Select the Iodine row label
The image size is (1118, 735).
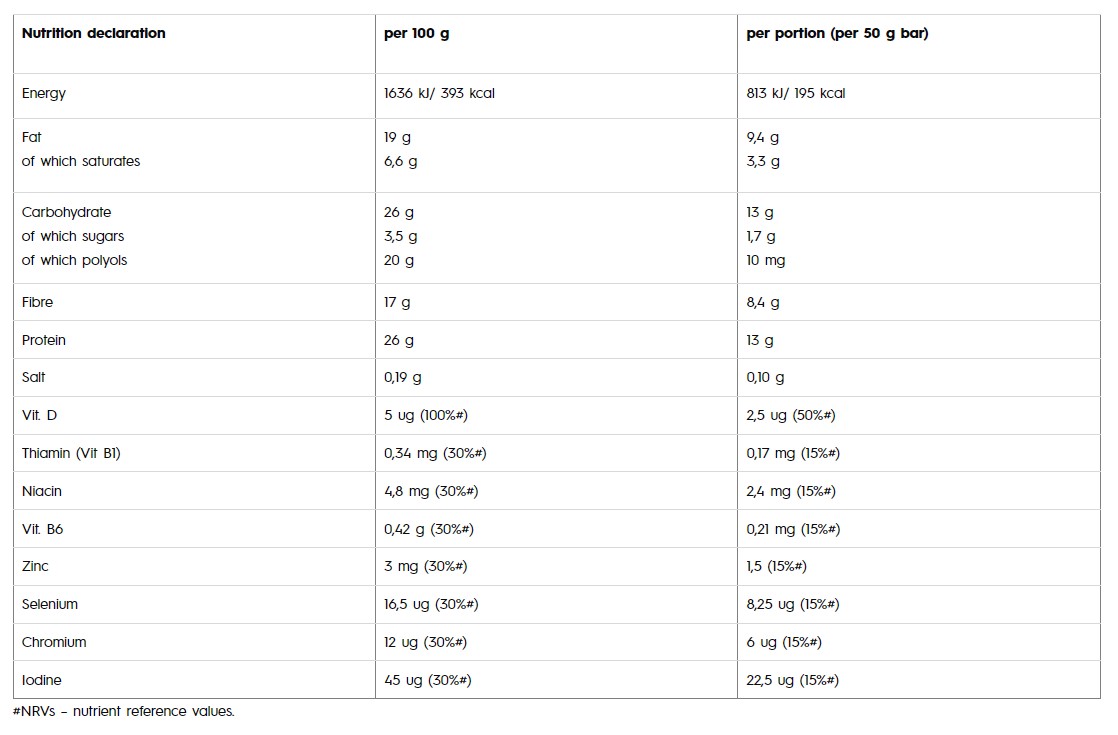coord(42,680)
